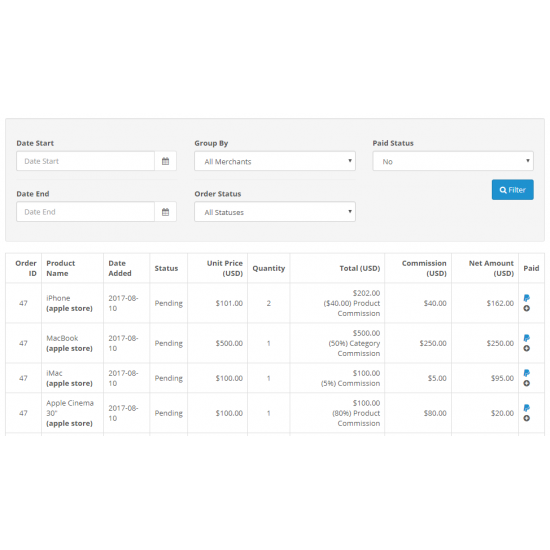Click the quantity 2 cell
This screenshot has height=550, width=550.
coord(269,303)
